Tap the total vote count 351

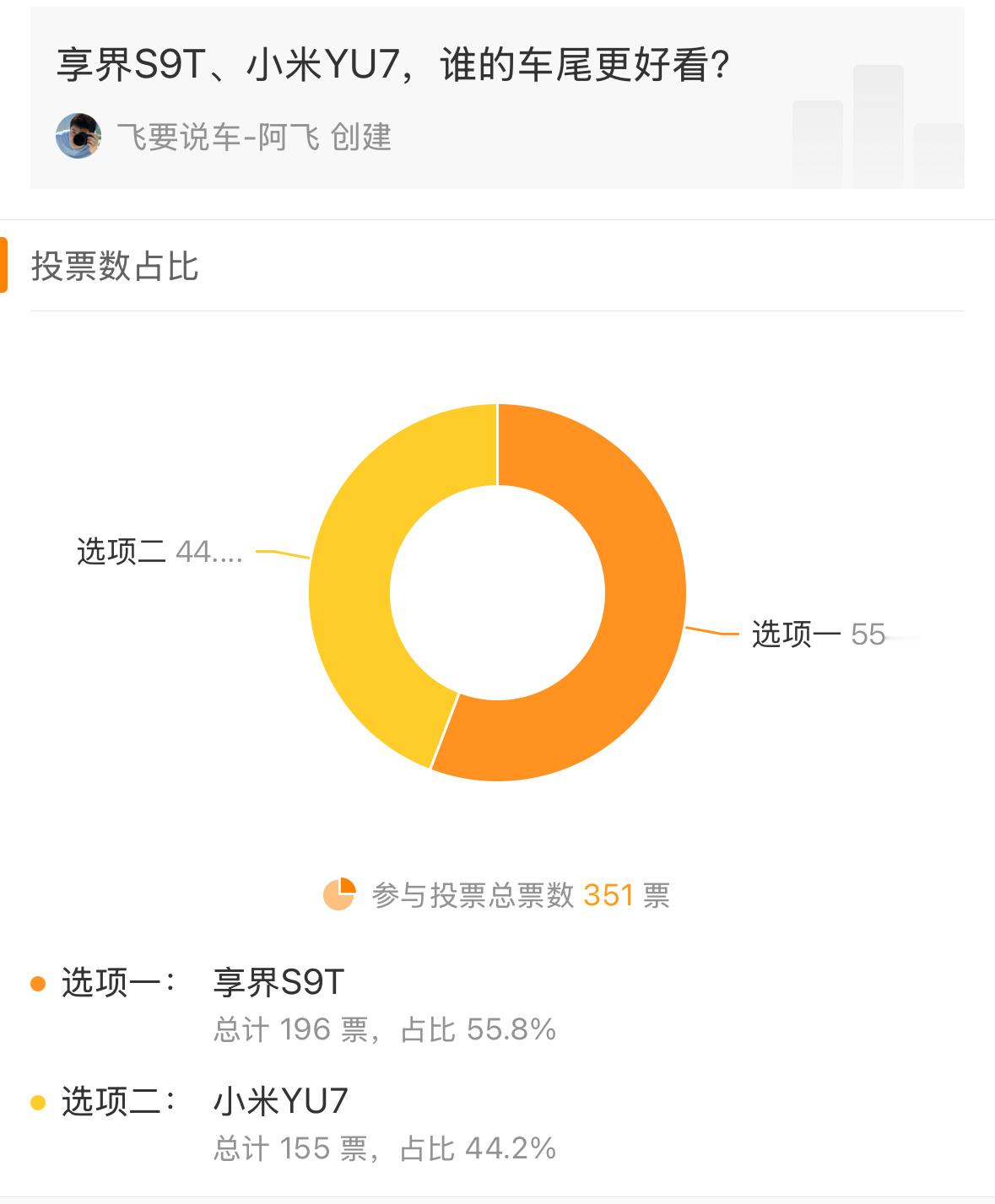[x=608, y=894]
